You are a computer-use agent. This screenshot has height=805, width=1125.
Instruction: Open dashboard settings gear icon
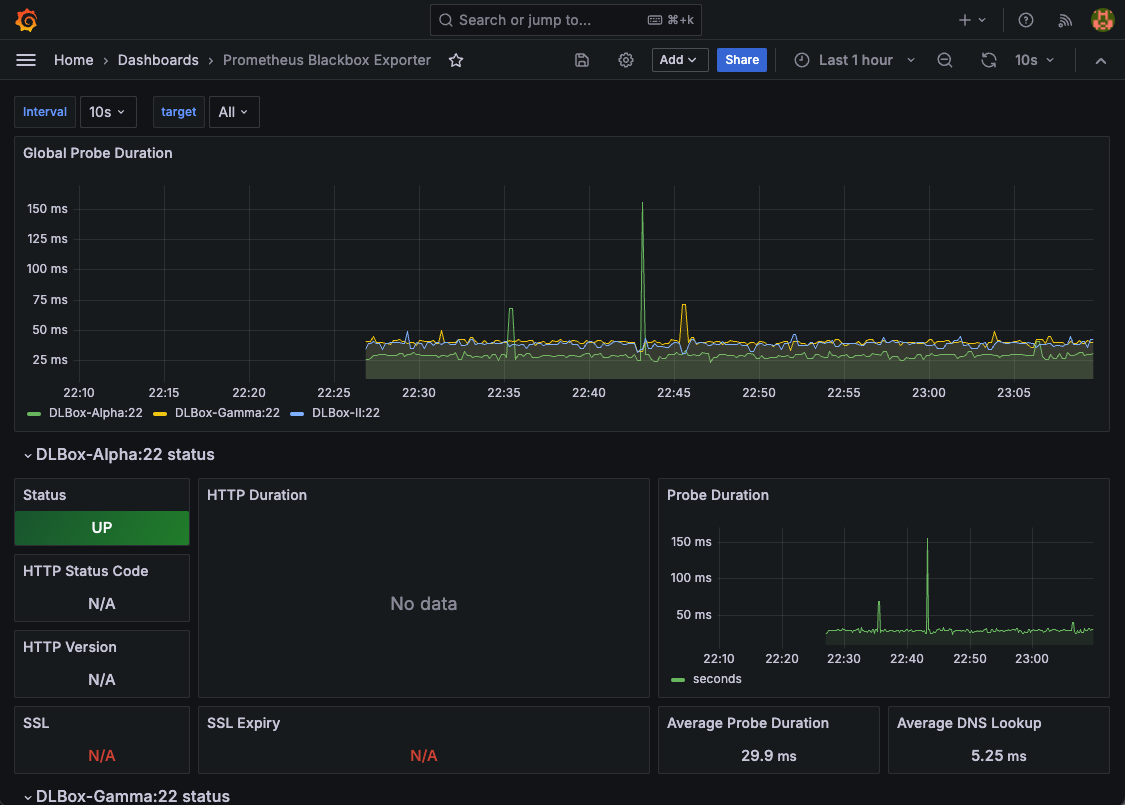pyautogui.click(x=626, y=60)
